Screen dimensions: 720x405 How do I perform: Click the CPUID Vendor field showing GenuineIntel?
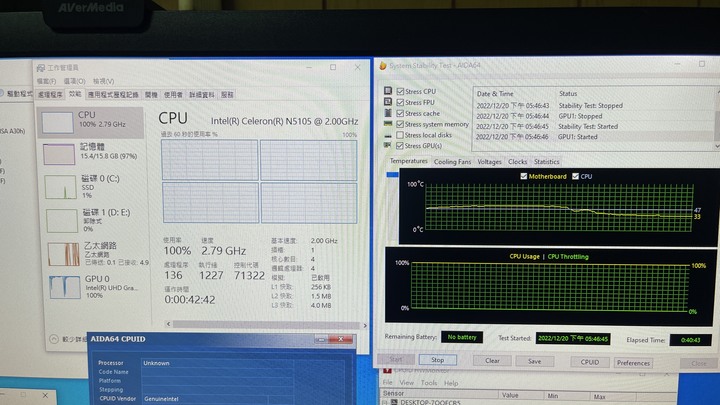coord(205,399)
